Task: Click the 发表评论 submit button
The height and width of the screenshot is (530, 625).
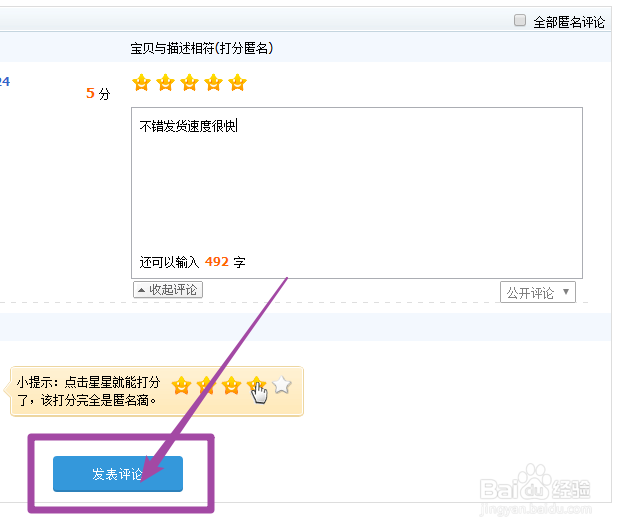Action: [118, 474]
